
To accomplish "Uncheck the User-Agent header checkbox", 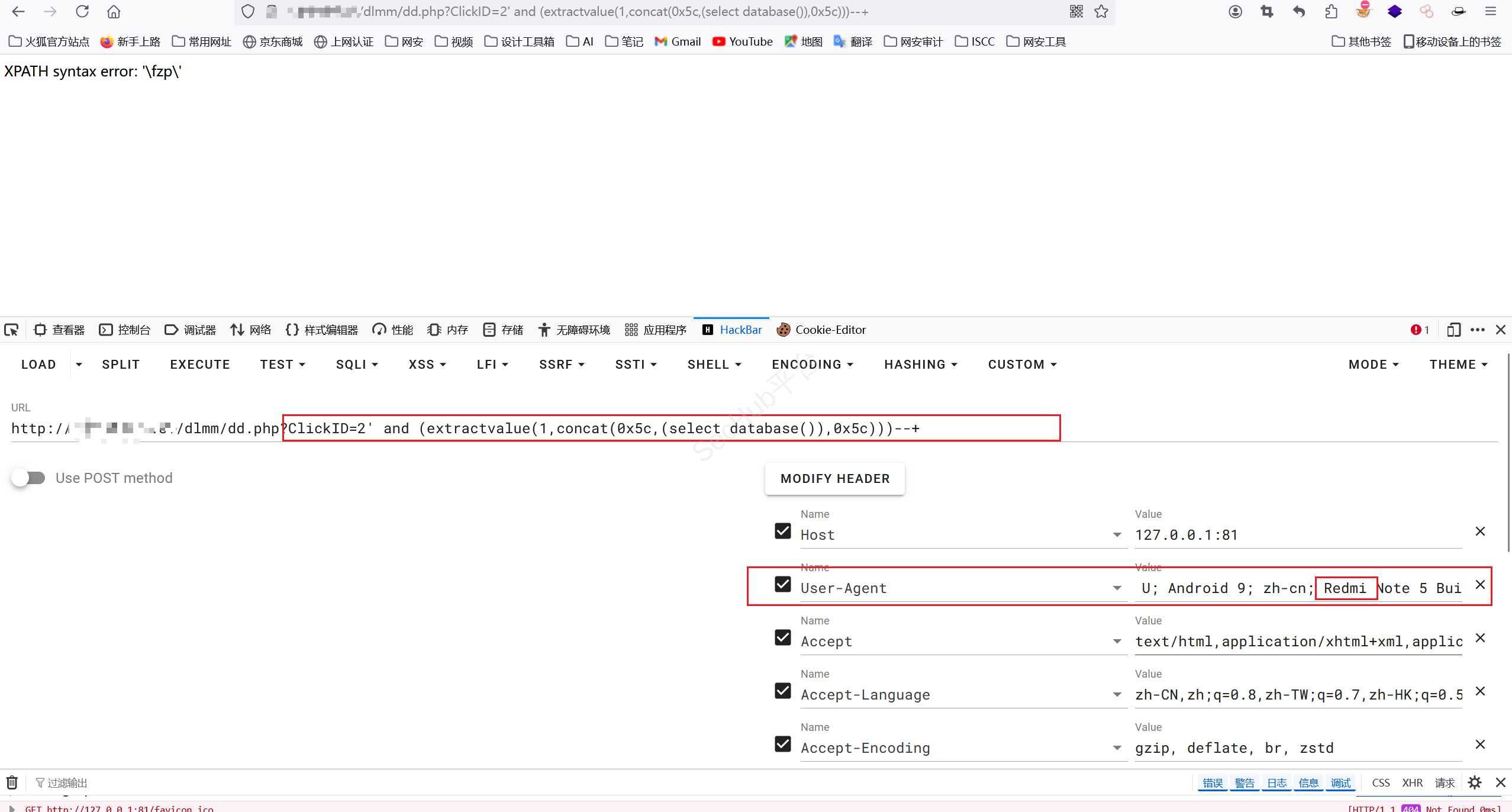I will (x=782, y=584).
